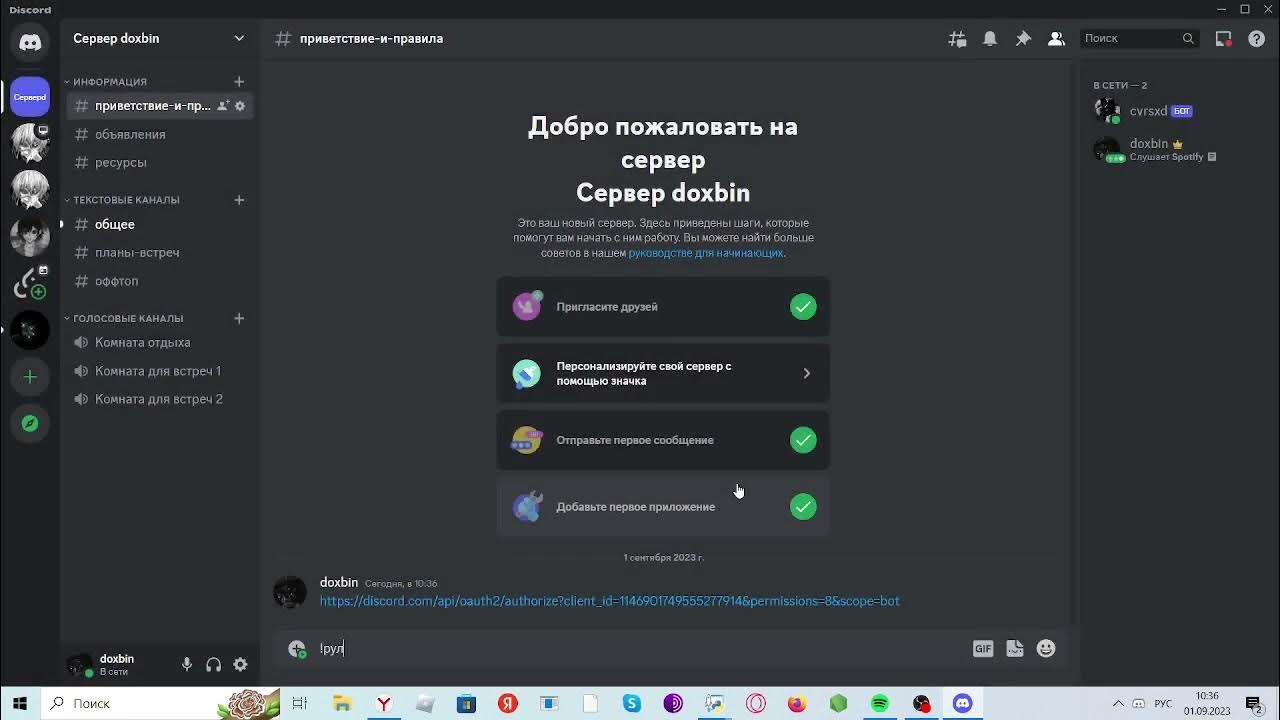Open the планы-встреч channel
This screenshot has height=720, width=1280.
coord(160,252)
